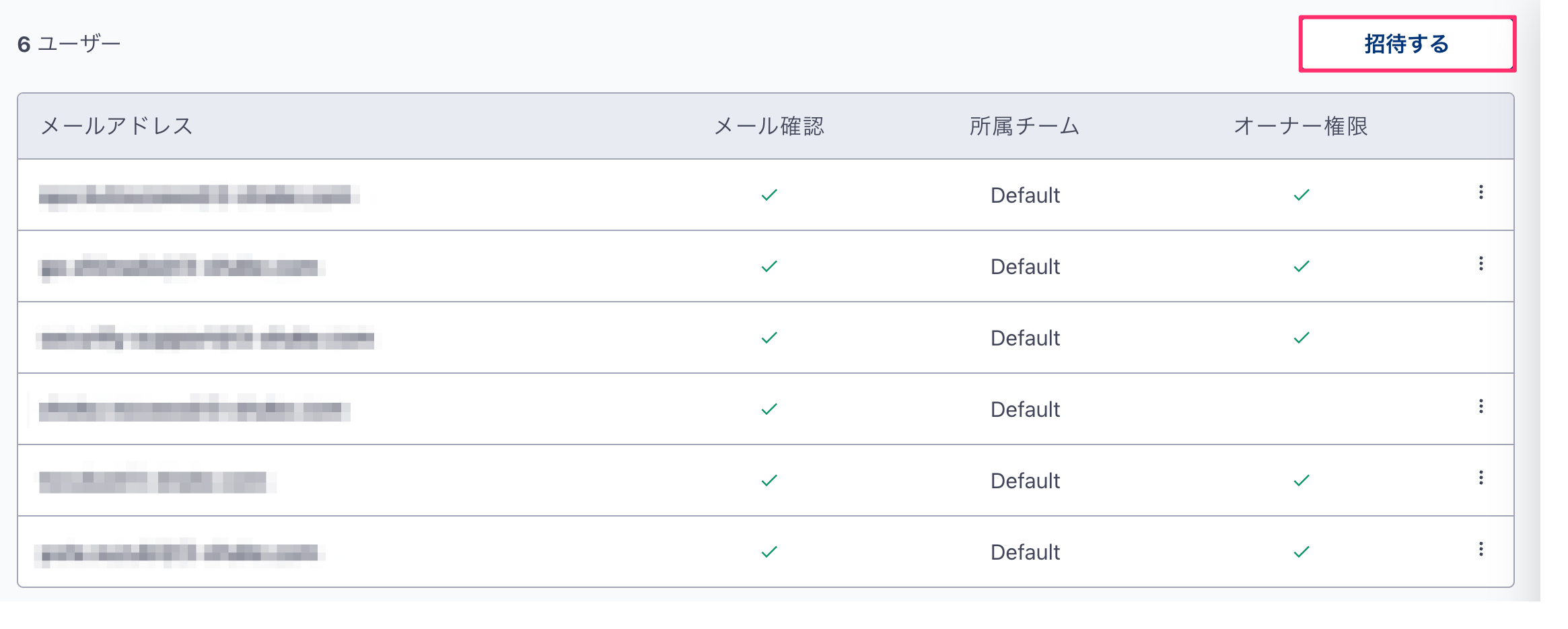The image size is (1568, 629).
Task: Open the three-dot menu for the fifth user row
Action: (x=1481, y=478)
